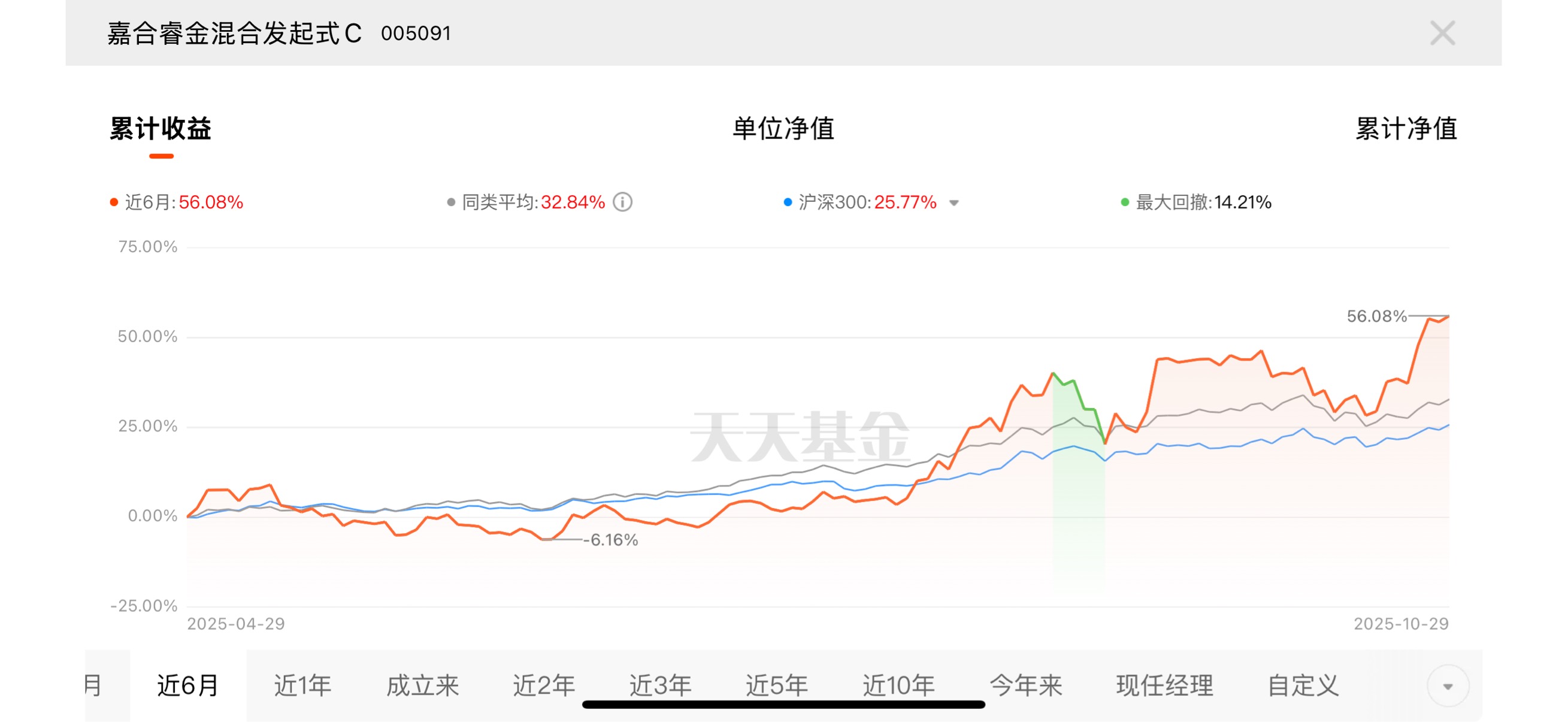This screenshot has height=722, width=1568.
Task: Open the 自定义 custom range option
Action: 1303,685
